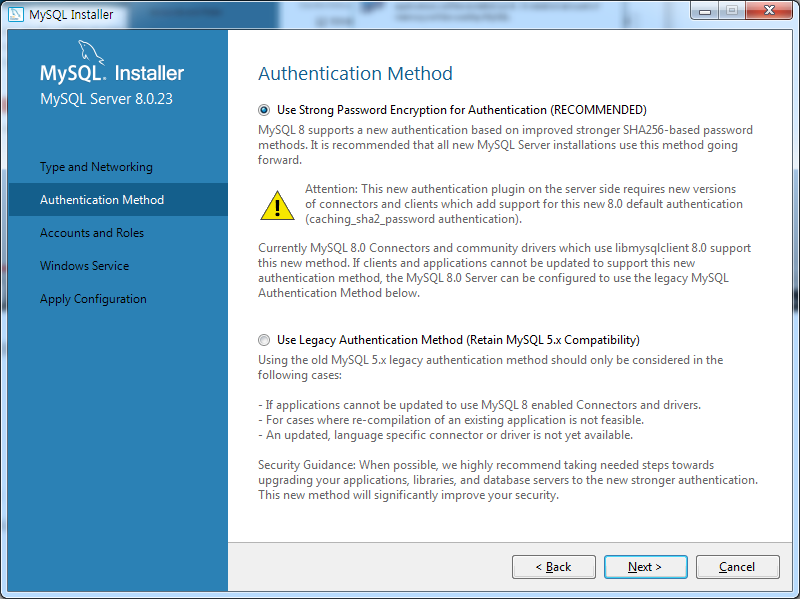Click the Next button
Screen dimensions: 800x599
645,567
